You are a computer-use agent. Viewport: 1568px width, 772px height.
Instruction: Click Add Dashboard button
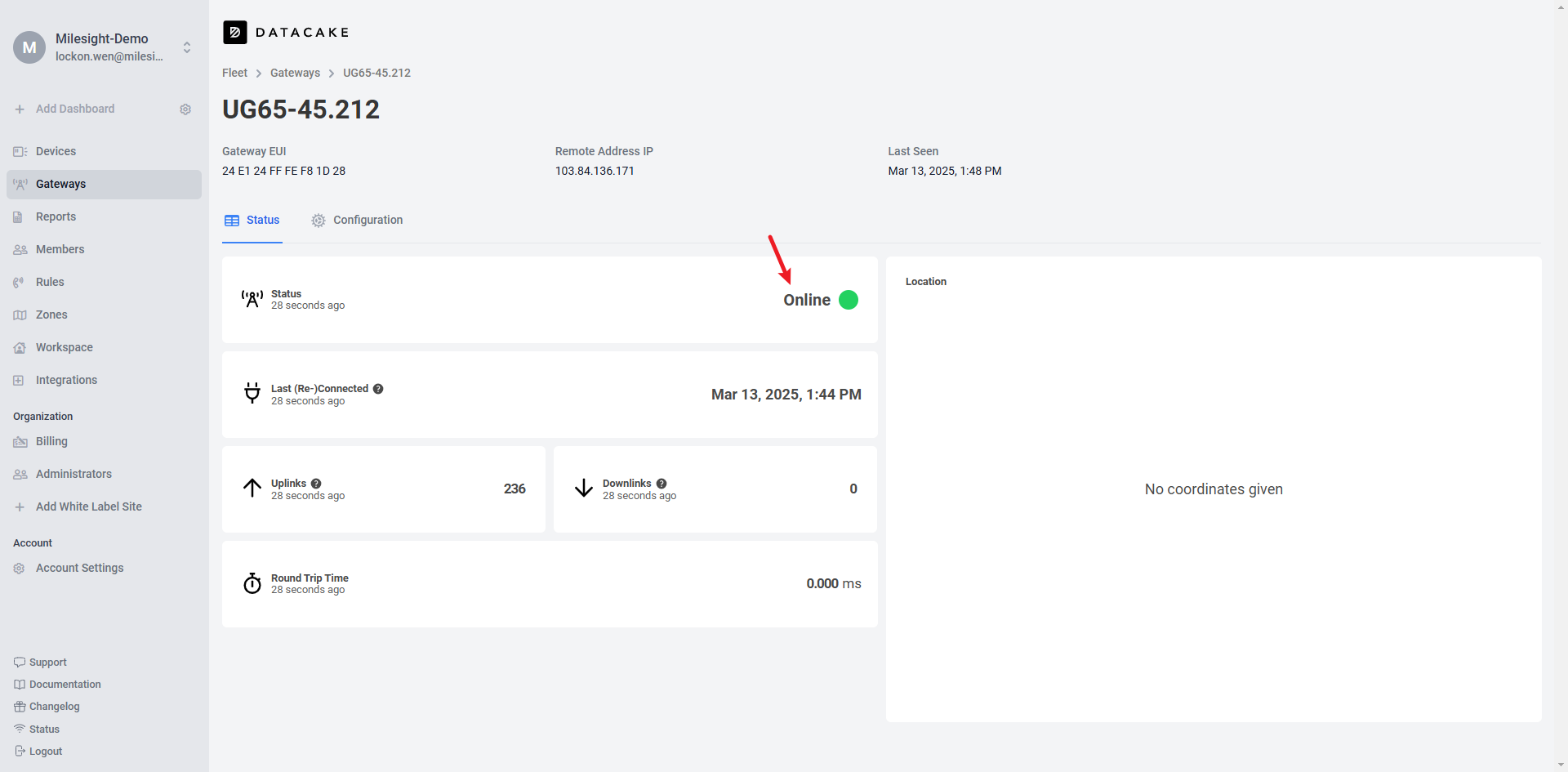click(x=75, y=109)
